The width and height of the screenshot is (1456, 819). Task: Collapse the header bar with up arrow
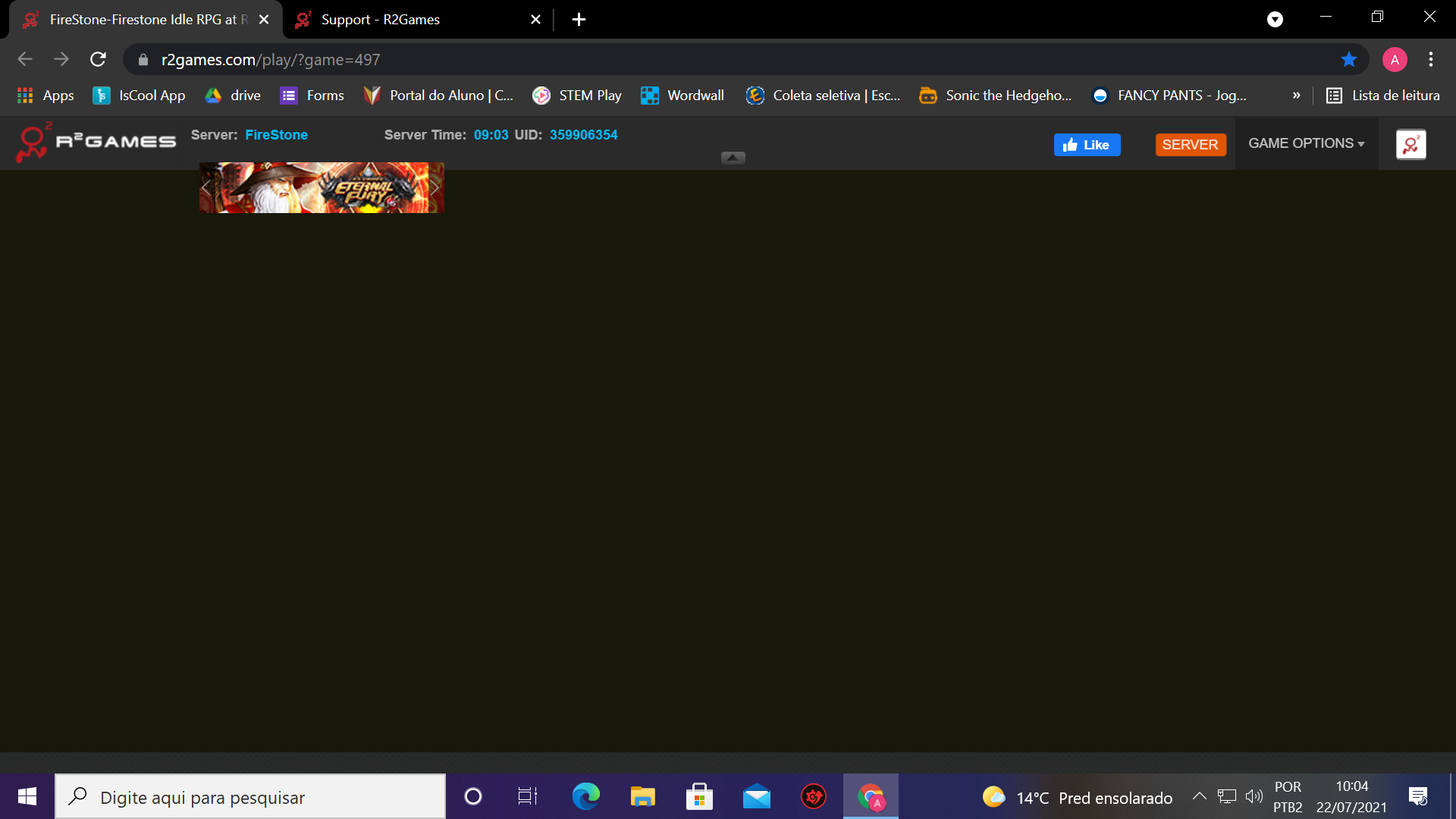(733, 158)
